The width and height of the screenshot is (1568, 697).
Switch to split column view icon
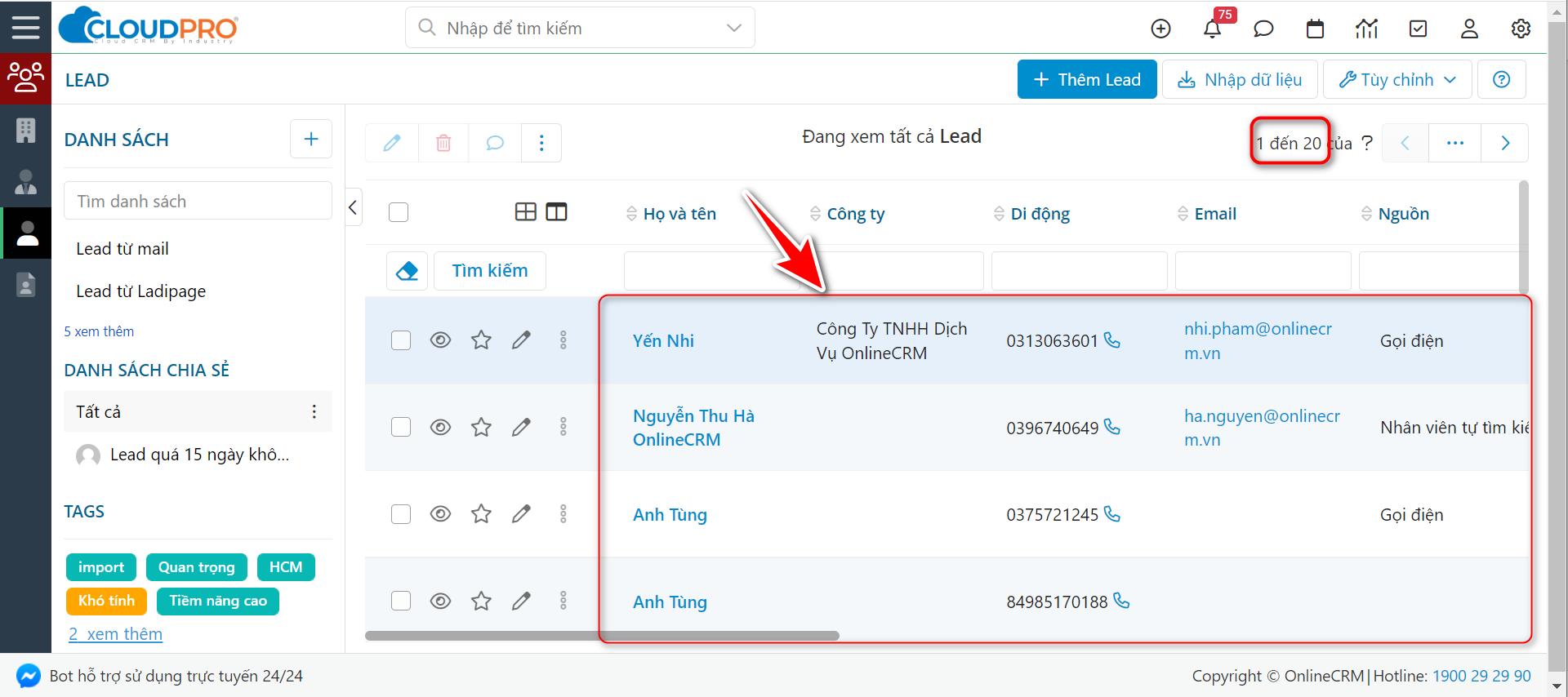coord(556,212)
